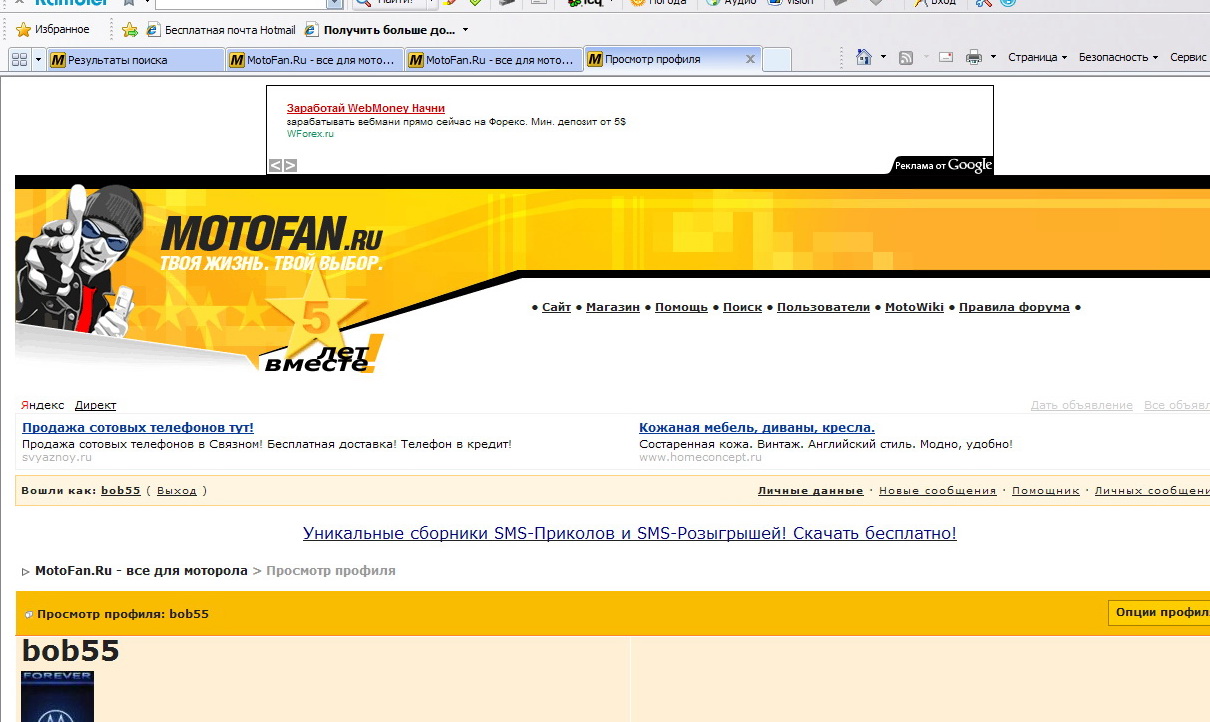Go to forum 'Поиск' link
Viewport: 1210px width, 722px height.
[742, 307]
